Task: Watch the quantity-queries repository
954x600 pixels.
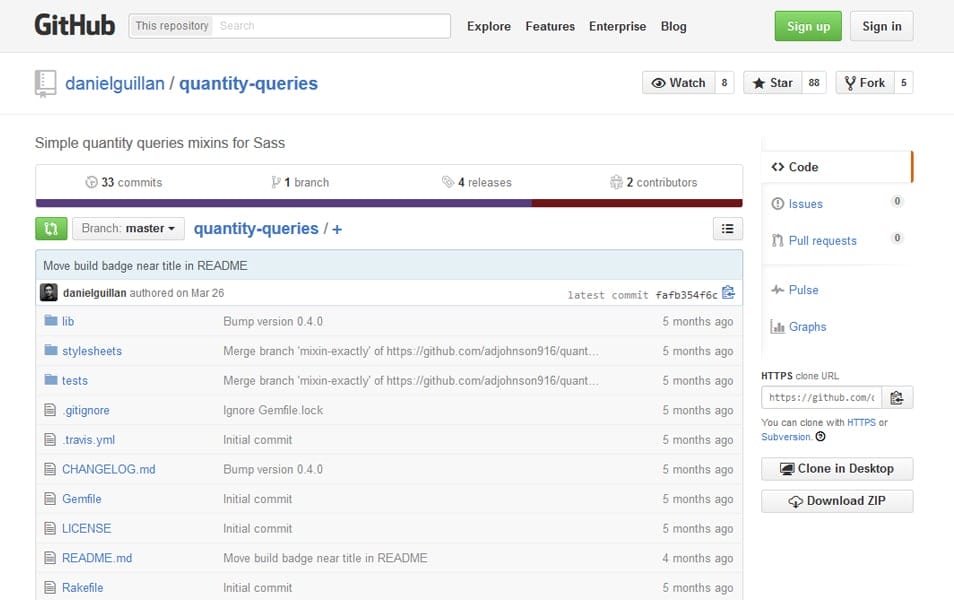Action: pyautogui.click(x=679, y=82)
